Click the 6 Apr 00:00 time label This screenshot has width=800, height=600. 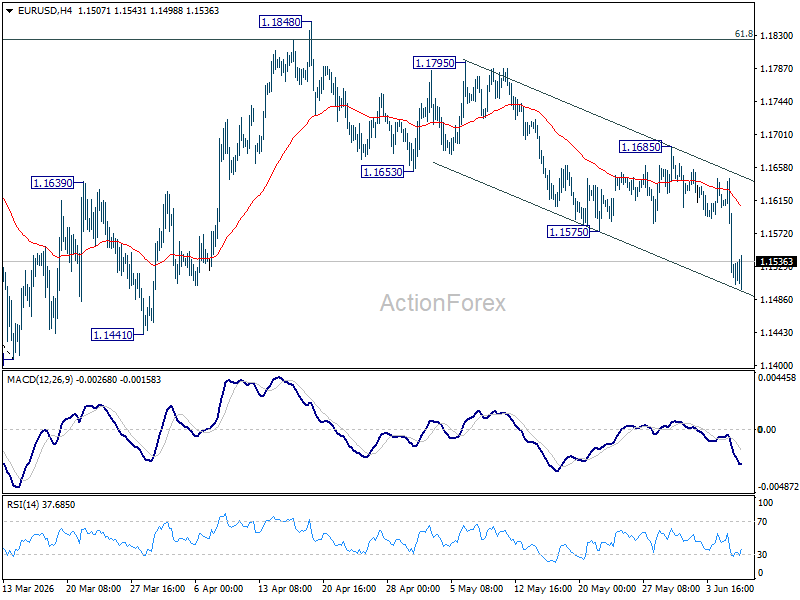(219, 588)
